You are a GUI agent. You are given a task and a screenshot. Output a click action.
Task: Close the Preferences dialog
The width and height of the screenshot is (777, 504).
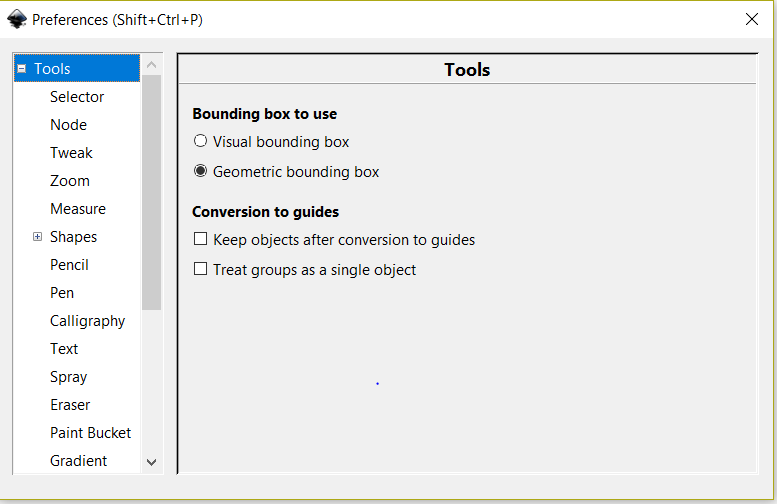752,19
